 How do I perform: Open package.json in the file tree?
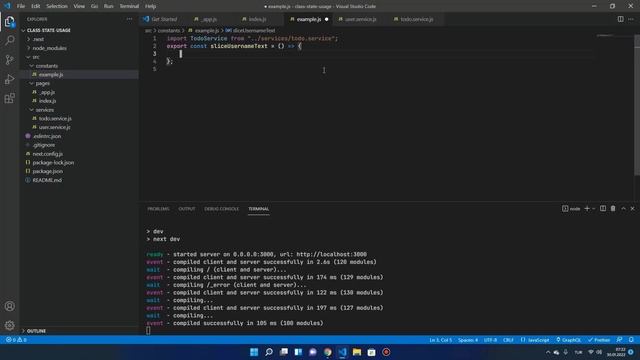(x=48, y=171)
